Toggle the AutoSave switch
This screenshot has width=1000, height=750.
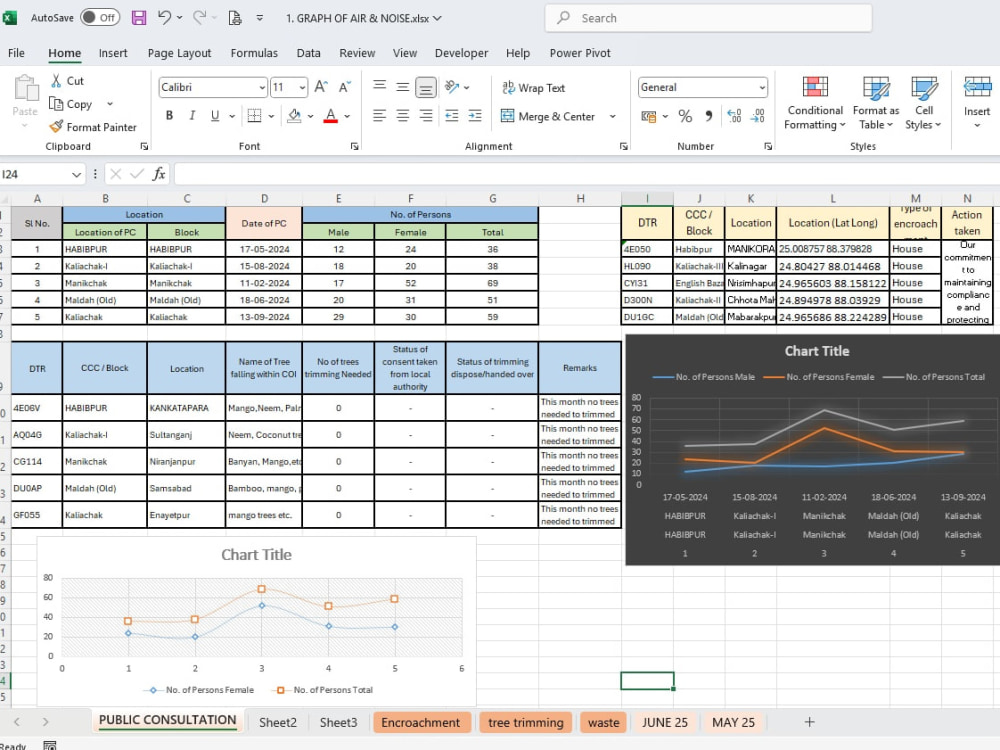[x=99, y=18]
